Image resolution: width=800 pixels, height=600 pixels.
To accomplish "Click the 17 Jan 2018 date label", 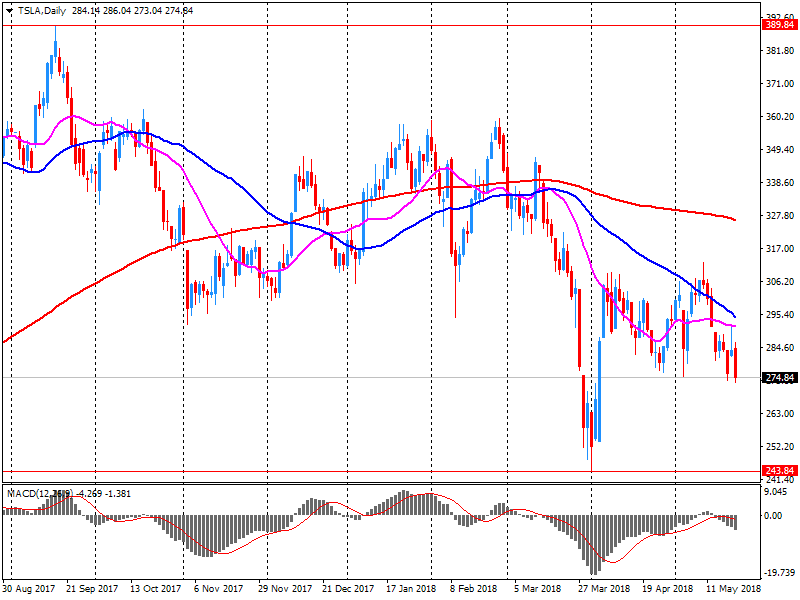I will click(x=411, y=589).
